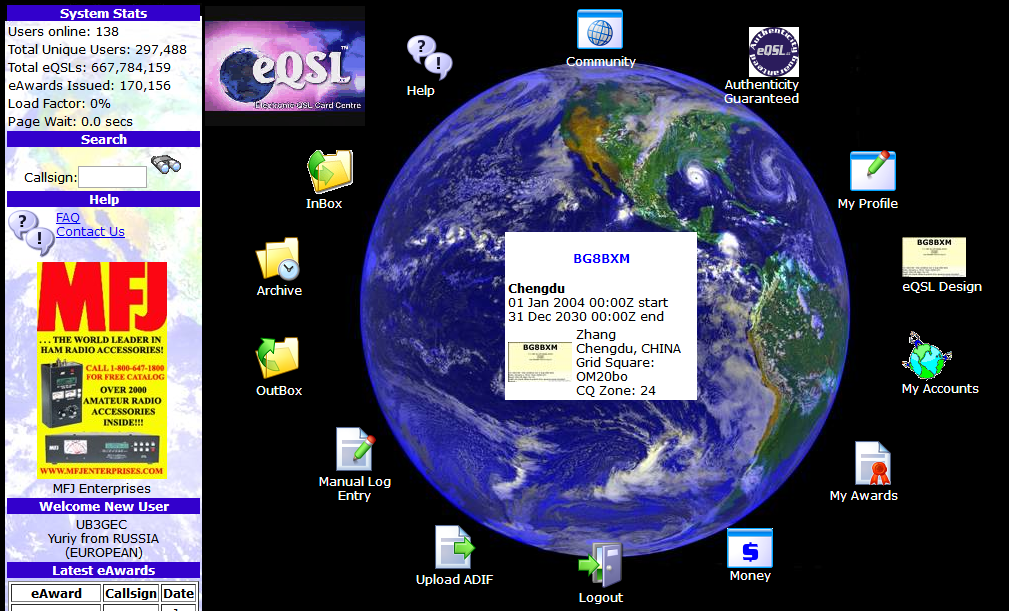Click the '31 Dec 2030 00:00Z end' line

point(586,316)
